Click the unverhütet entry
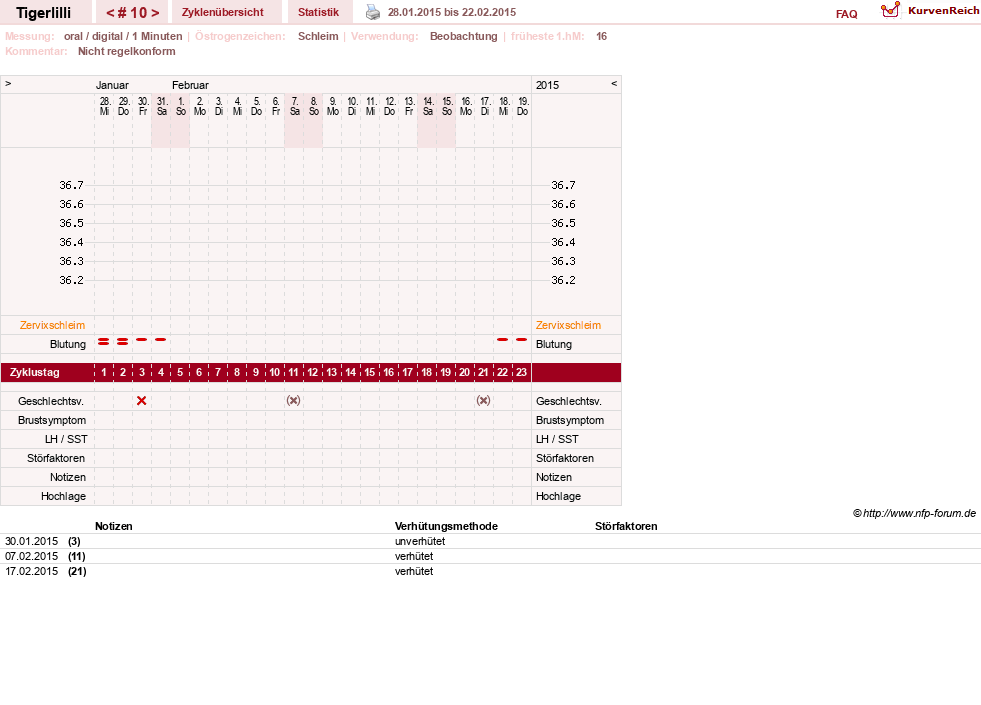The height and width of the screenshot is (705, 981). (420, 541)
